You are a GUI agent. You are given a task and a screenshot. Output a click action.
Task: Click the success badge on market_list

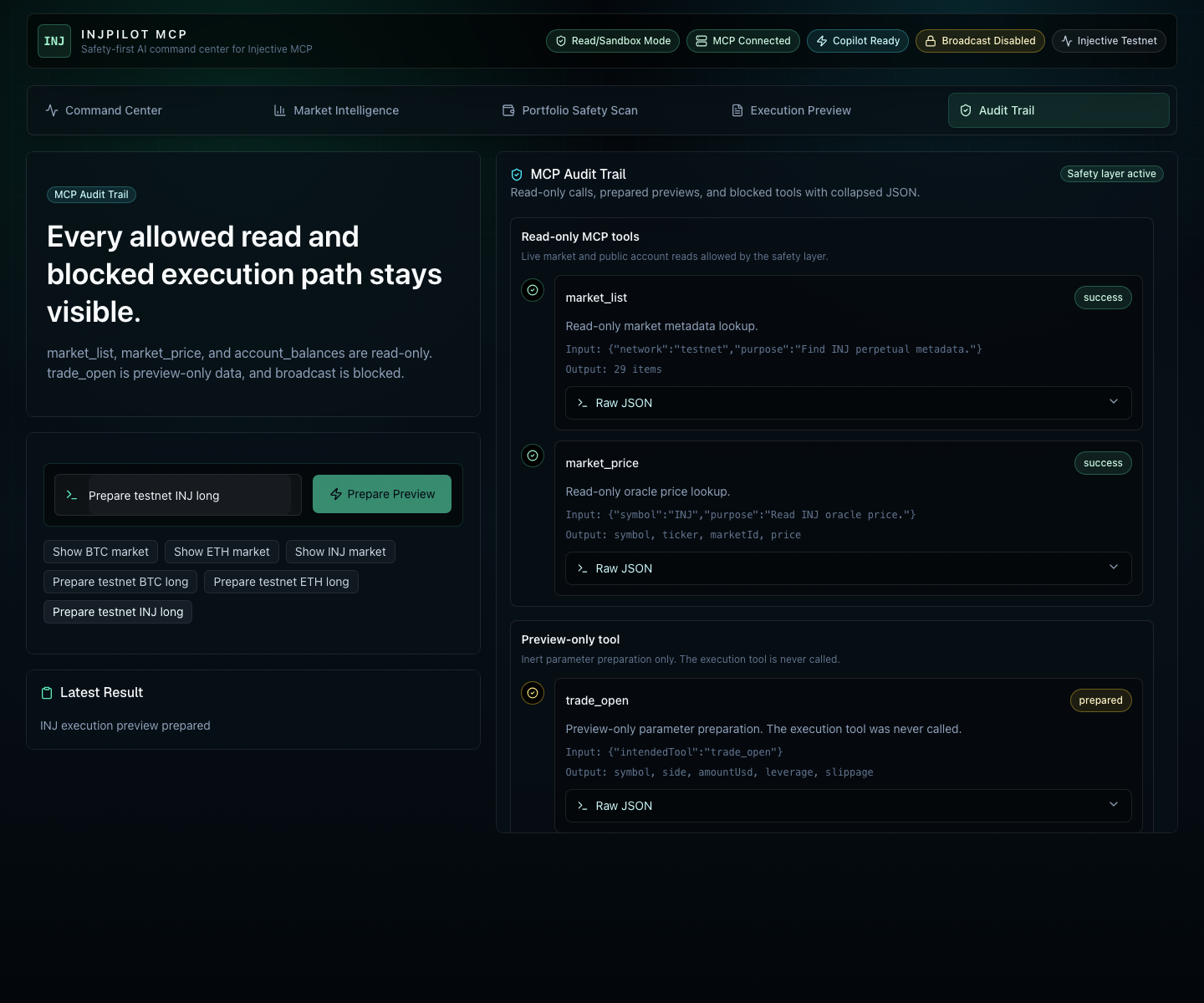pos(1103,298)
